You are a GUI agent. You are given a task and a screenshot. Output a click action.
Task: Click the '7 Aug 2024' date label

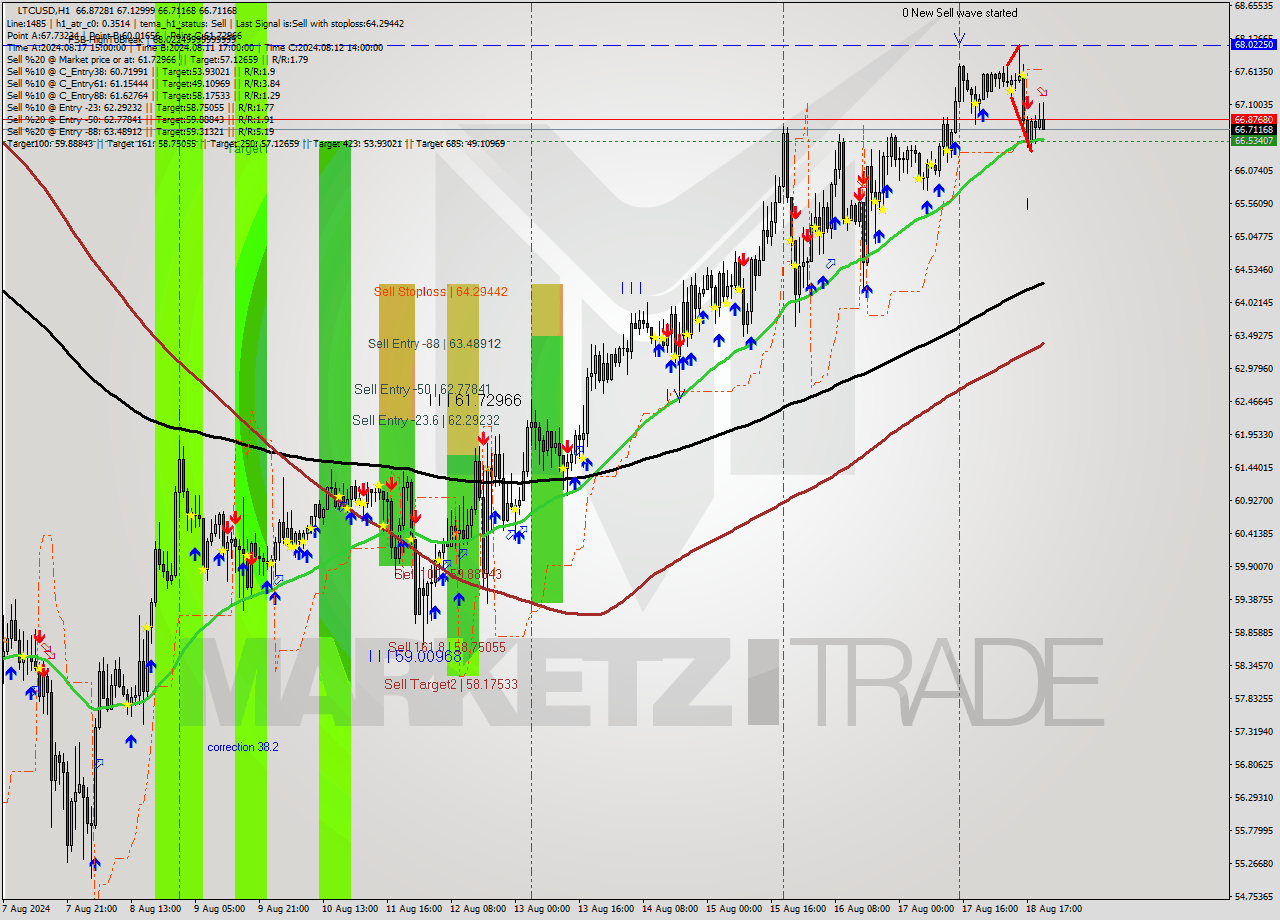[x=27, y=909]
